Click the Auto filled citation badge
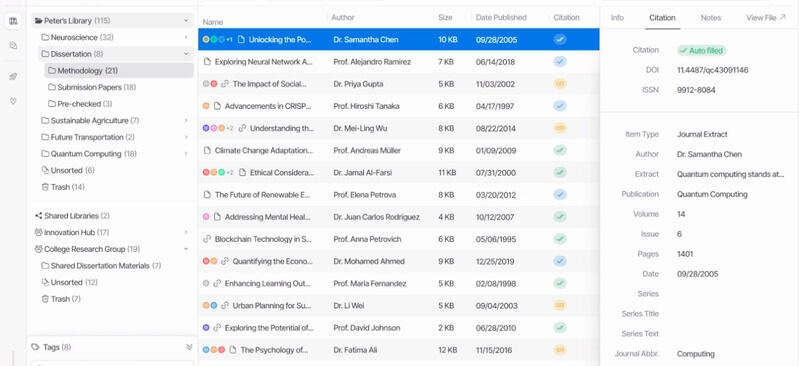Image resolution: width=799 pixels, height=366 pixels. 701,50
